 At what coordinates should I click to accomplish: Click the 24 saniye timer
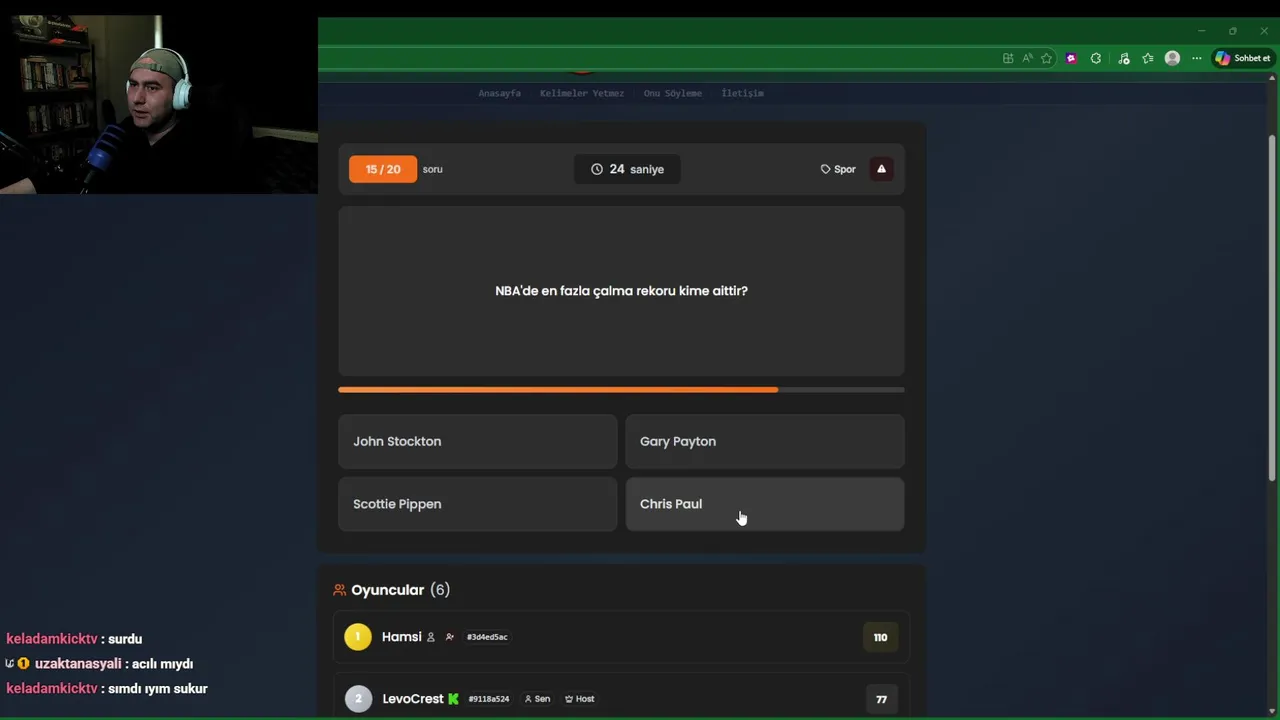[x=627, y=169]
